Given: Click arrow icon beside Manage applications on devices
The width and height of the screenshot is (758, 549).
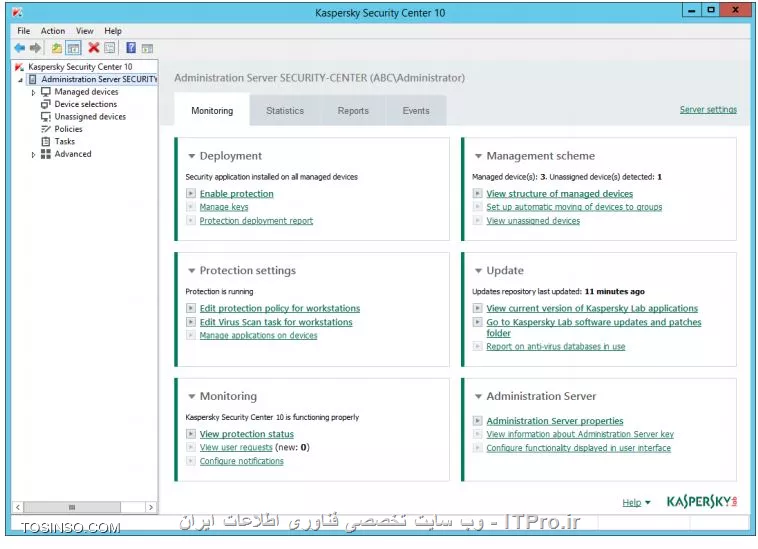Looking at the screenshot, I should (x=191, y=335).
